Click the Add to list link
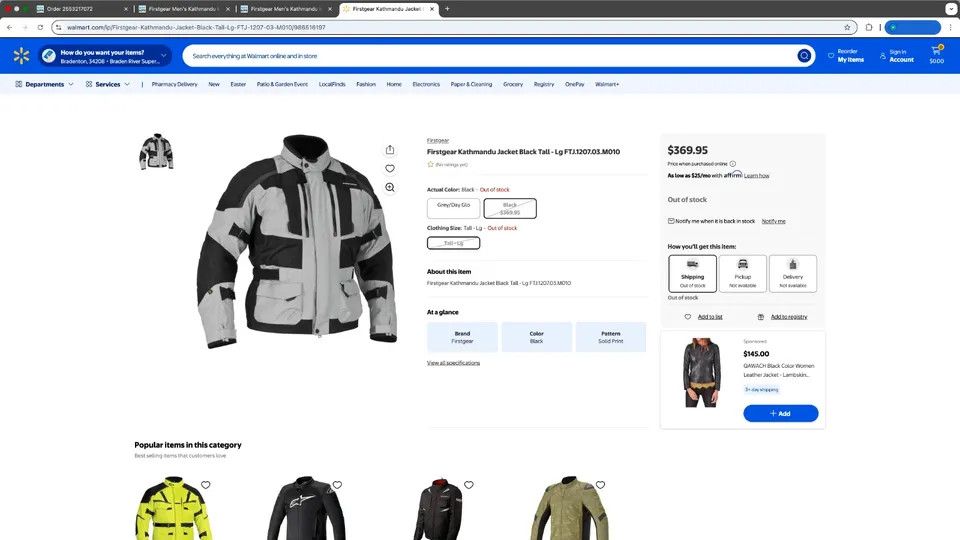Screen dimensions: 960x540 [x=710, y=317]
